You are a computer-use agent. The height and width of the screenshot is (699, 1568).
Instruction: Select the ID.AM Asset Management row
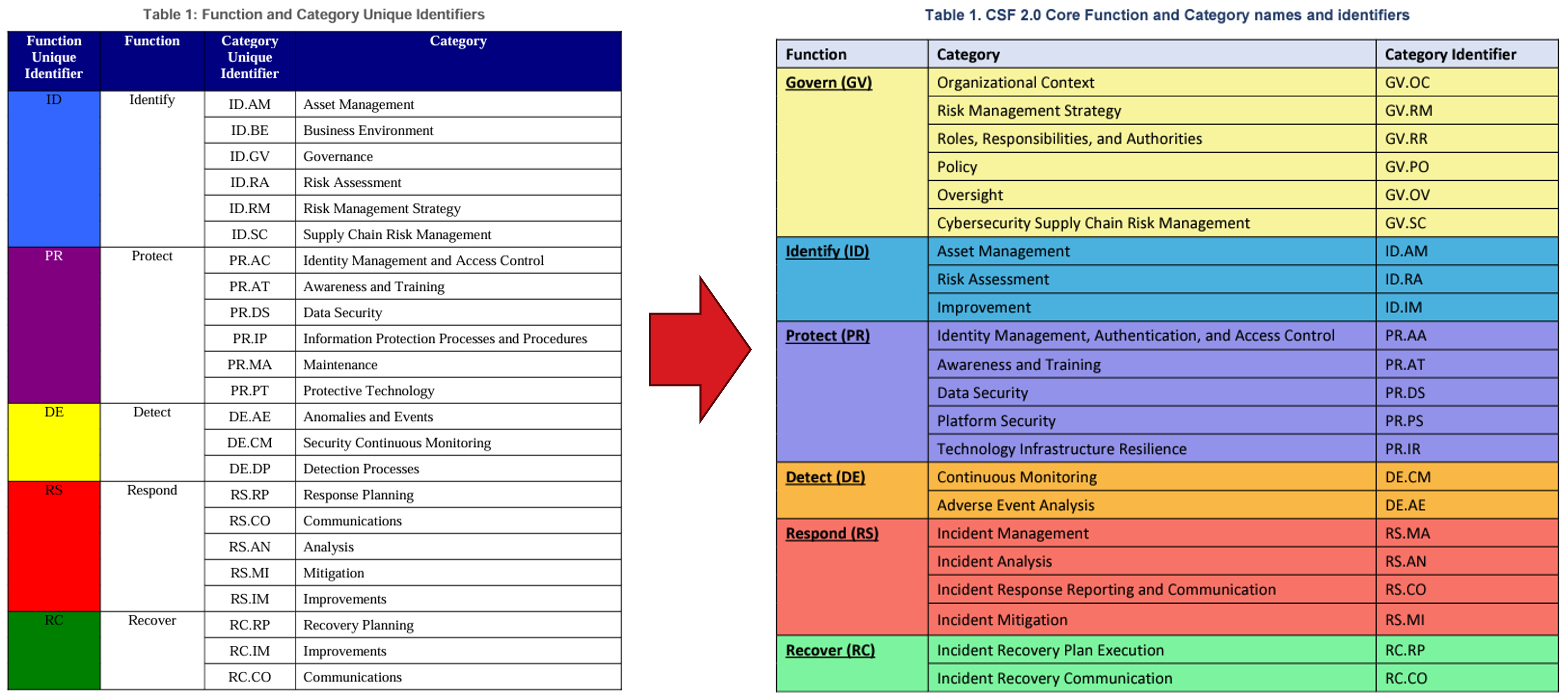[358, 105]
